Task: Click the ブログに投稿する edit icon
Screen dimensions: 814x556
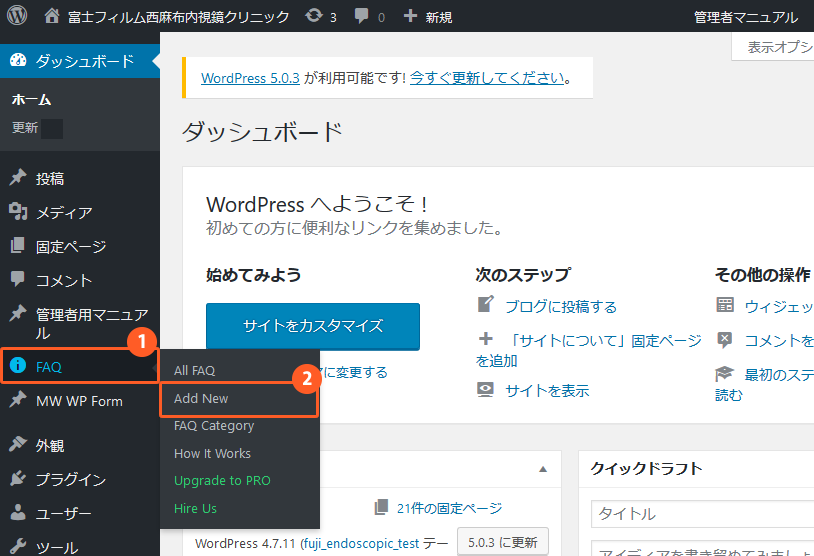Action: click(486, 304)
